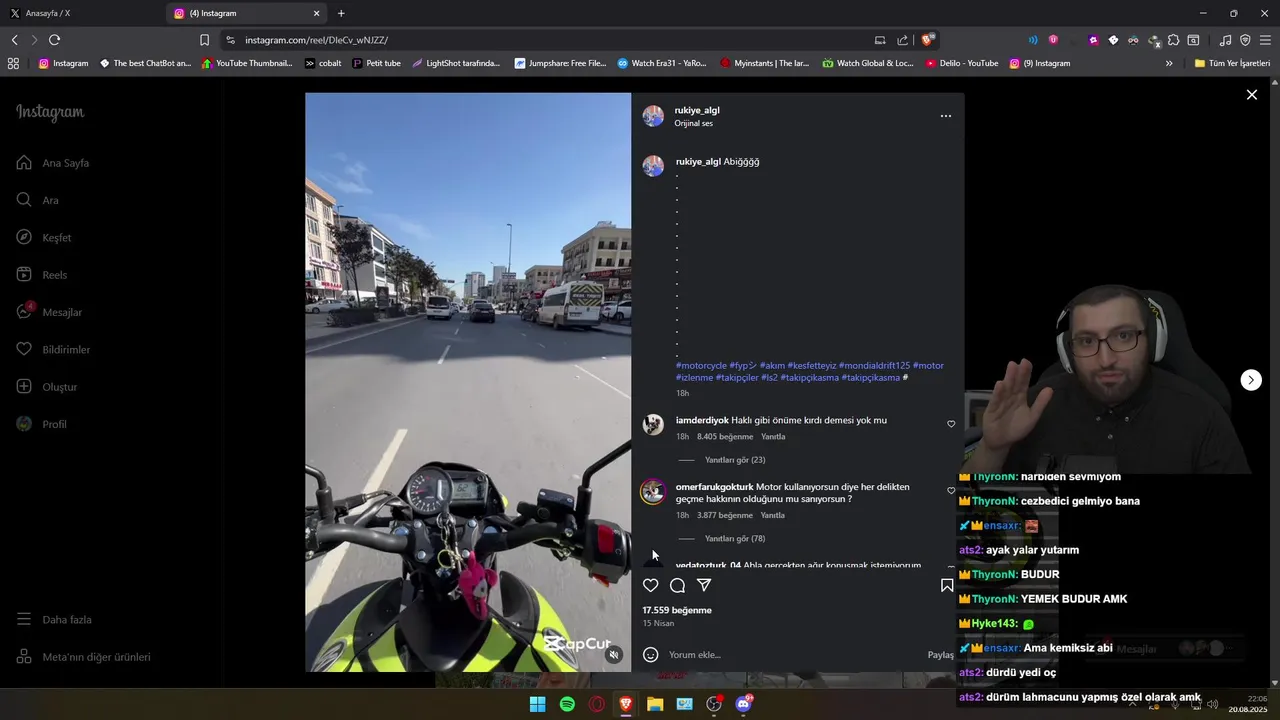Add a comment in 'Yorum ekle...' field
The height and width of the screenshot is (720, 1280).
coord(795,655)
